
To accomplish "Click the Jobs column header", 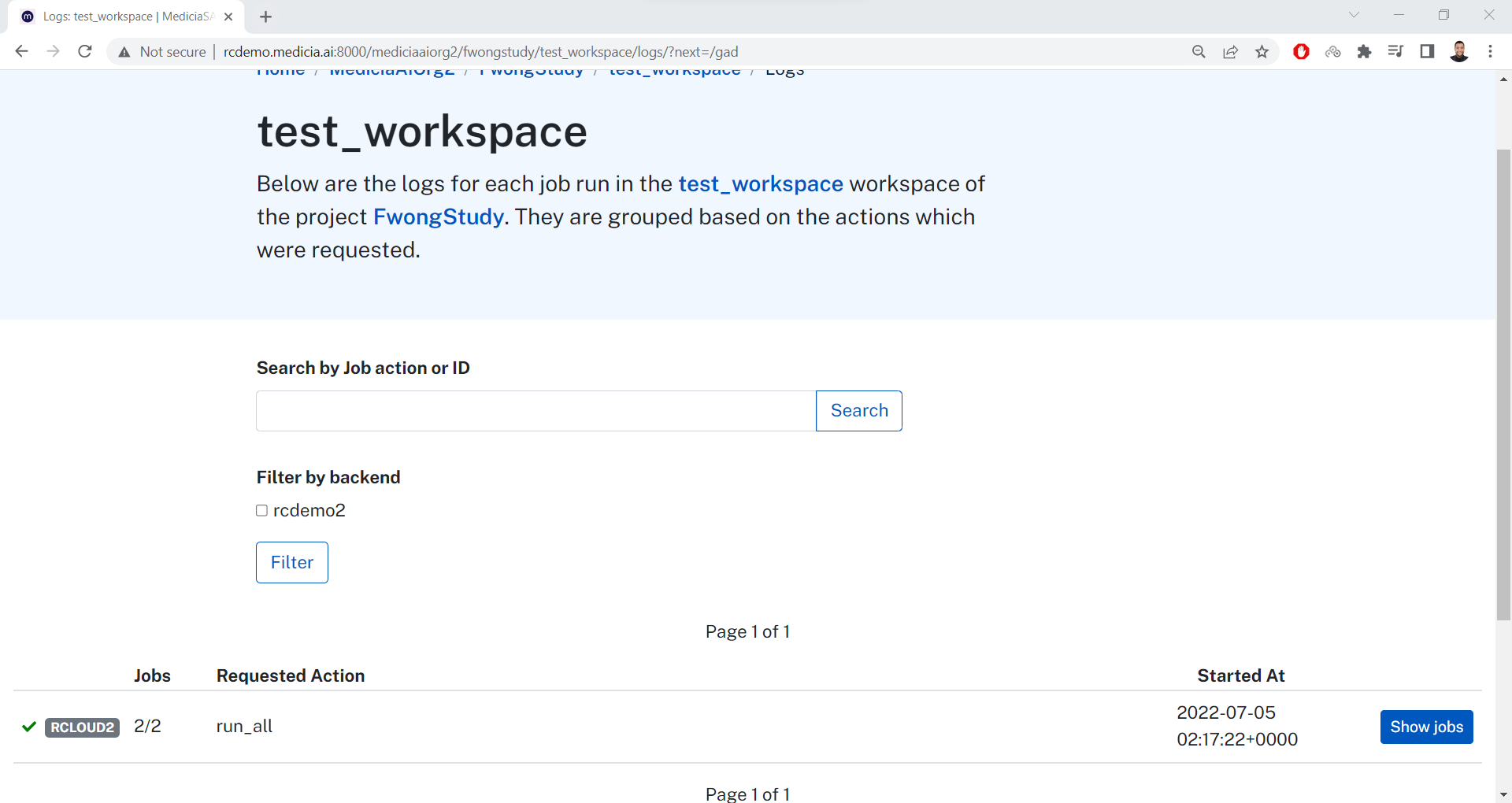I will (152, 675).
